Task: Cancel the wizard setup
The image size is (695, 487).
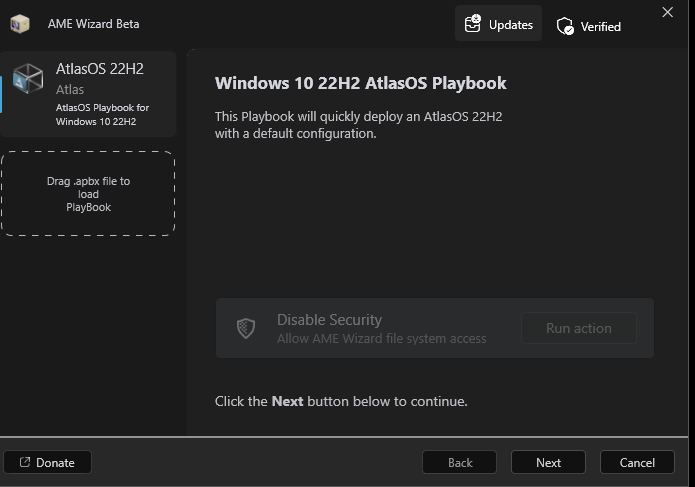Action: pos(637,462)
